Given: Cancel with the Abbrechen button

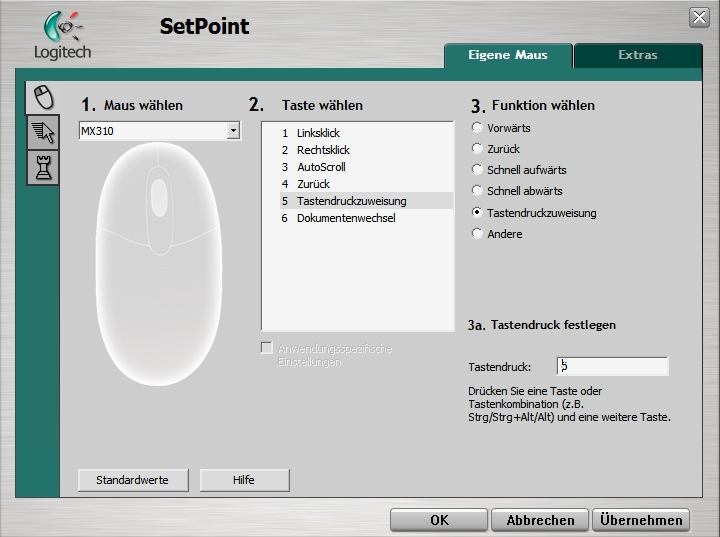Looking at the screenshot, I should click(540, 520).
